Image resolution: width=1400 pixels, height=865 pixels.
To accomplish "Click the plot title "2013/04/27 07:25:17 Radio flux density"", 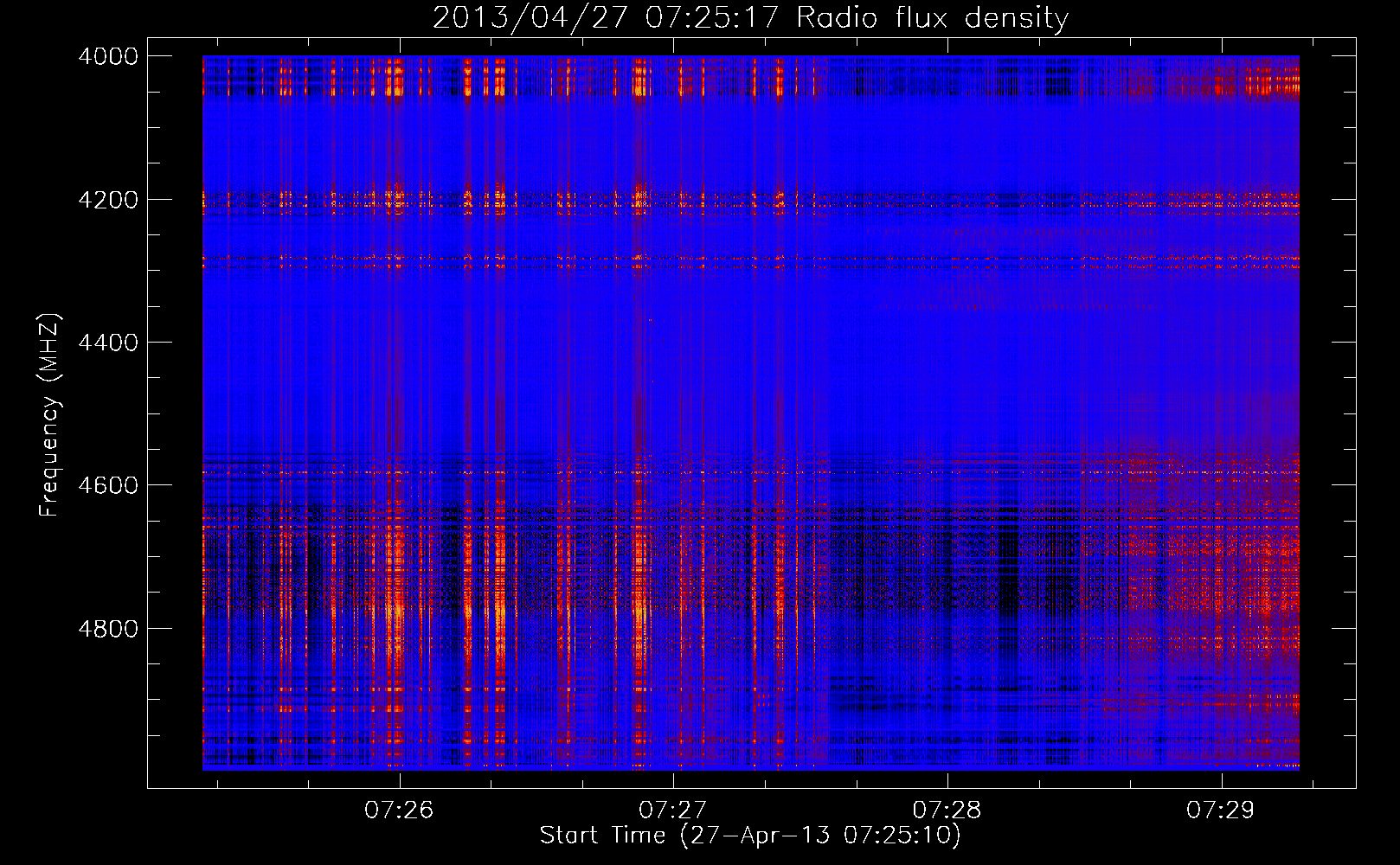I will click(750, 18).
